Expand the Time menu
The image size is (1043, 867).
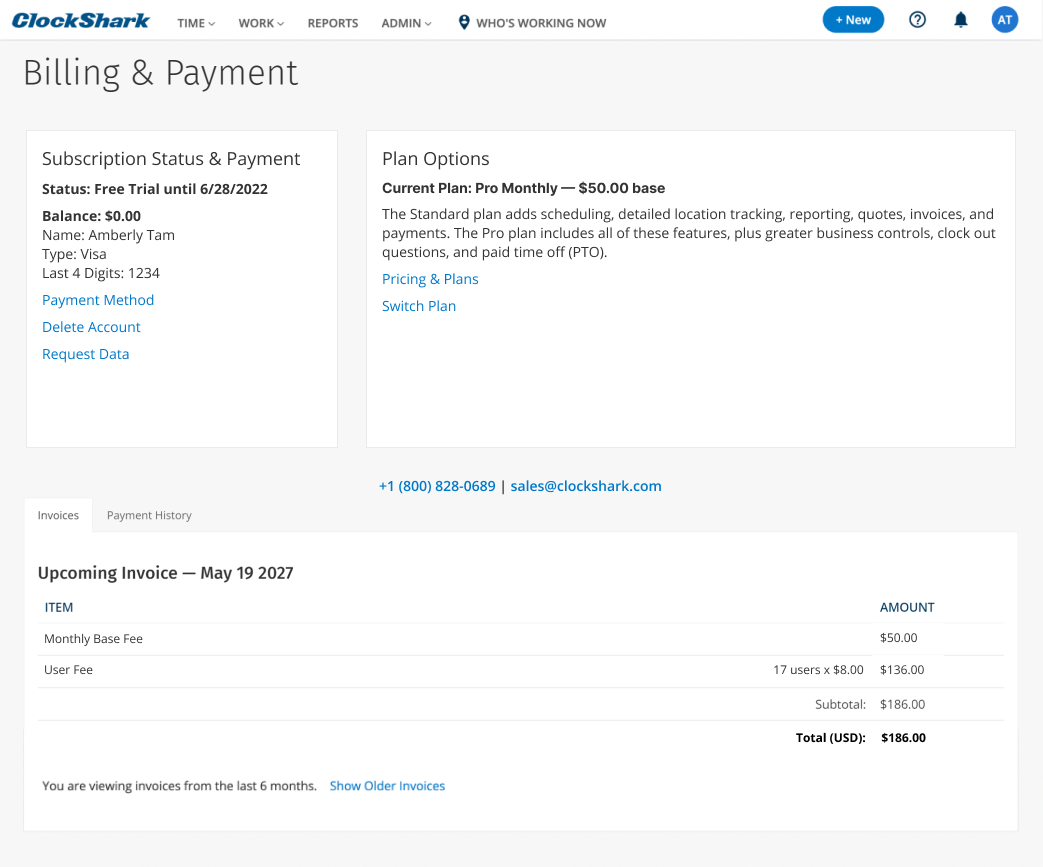[x=196, y=23]
